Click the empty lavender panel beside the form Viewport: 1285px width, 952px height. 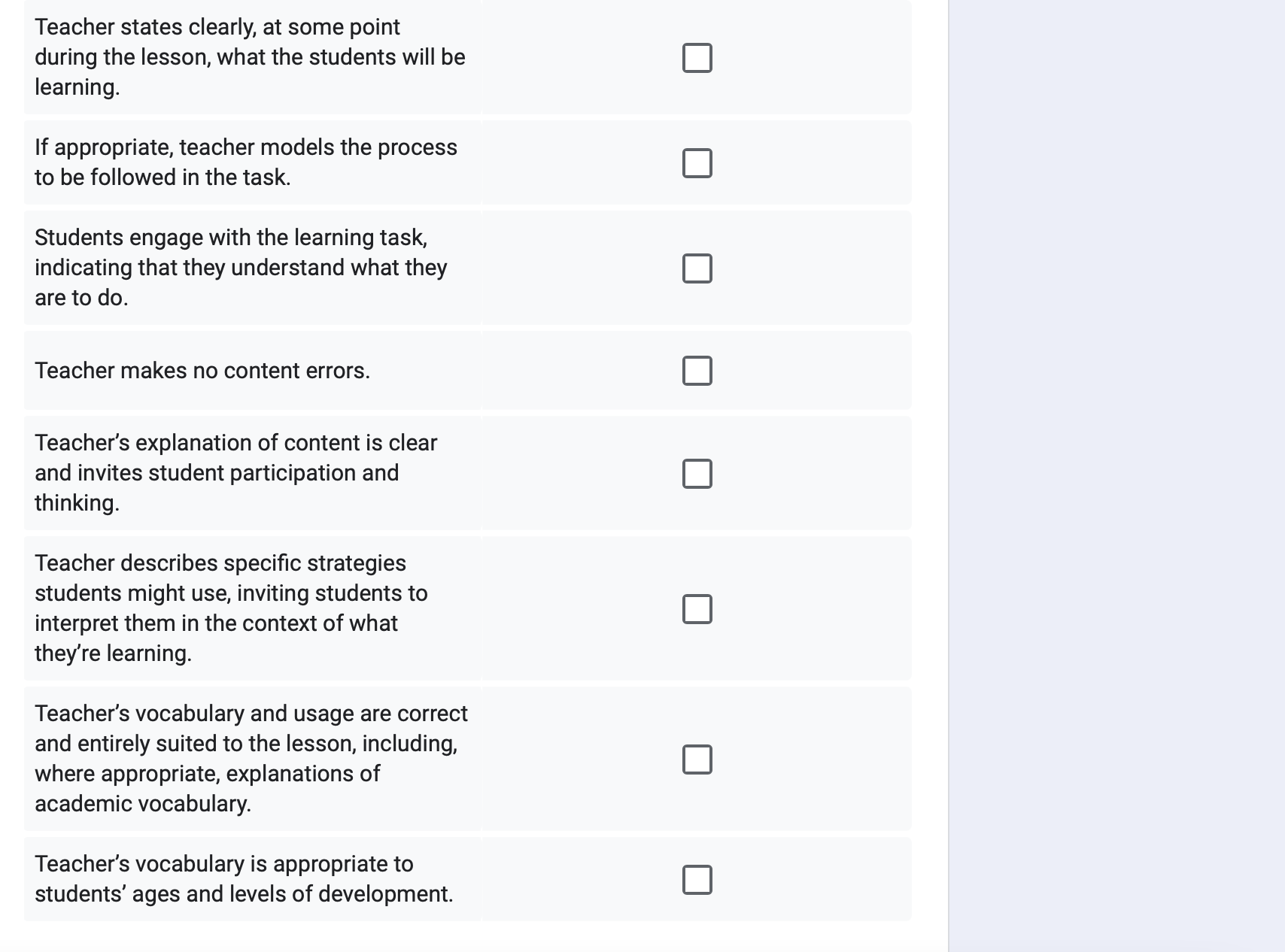[1116, 476]
